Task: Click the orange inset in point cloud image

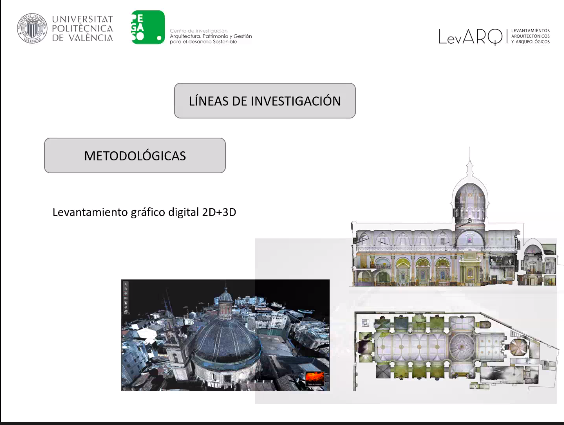Action: 315,379
